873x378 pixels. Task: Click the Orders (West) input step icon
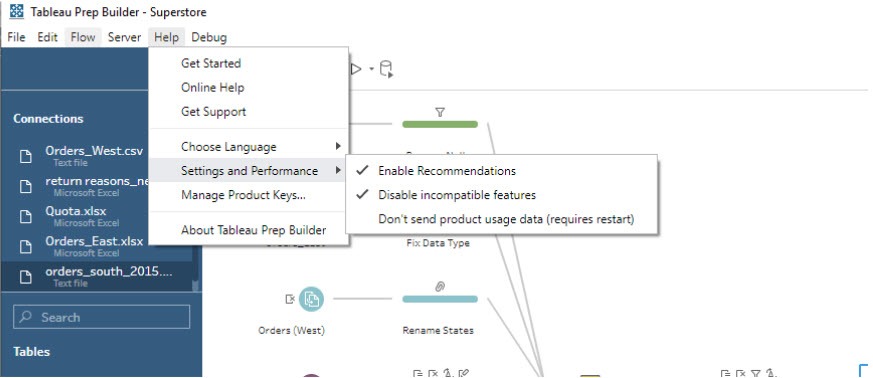[x=311, y=300]
